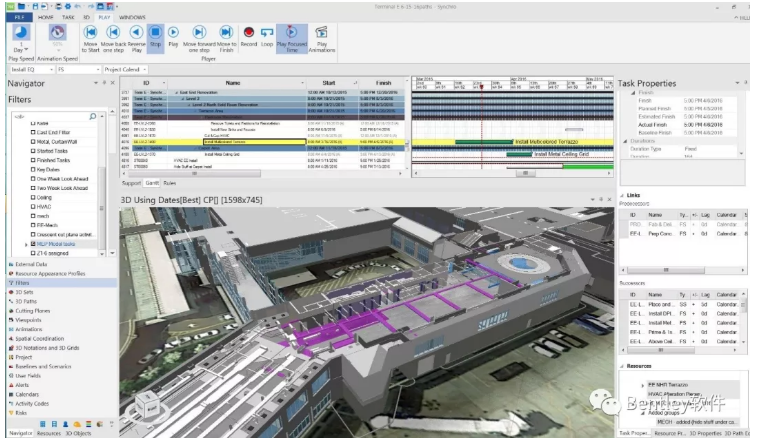Screen dimensions: 759x442
Task: Start playback with the Play icon
Action: pos(173,32)
